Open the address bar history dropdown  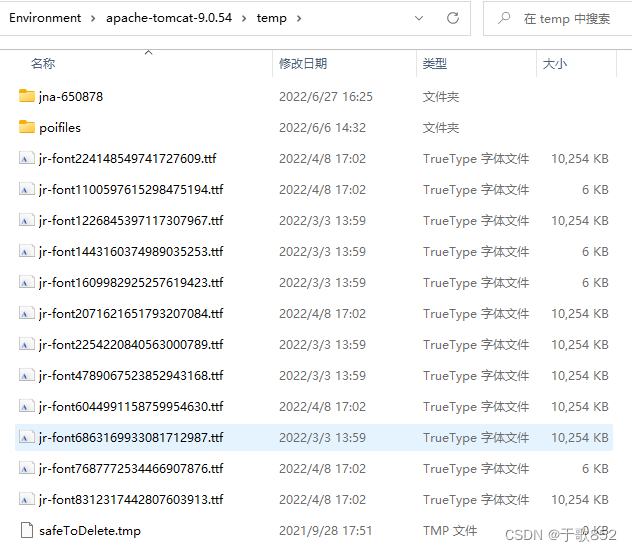pyautogui.click(x=419, y=18)
